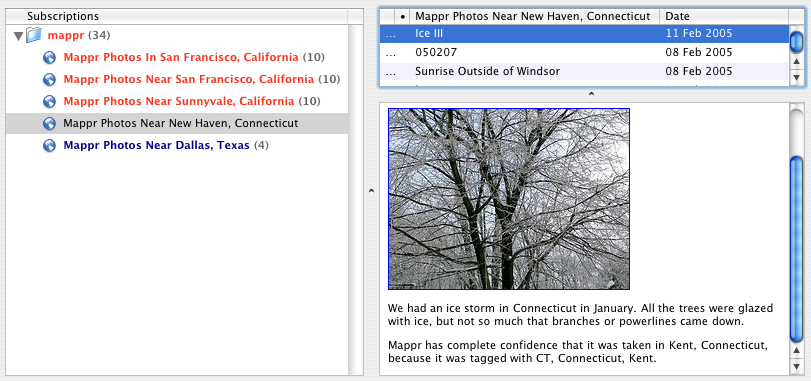
Task: Click the Subscriptions column header
Action: pyautogui.click(x=177, y=17)
